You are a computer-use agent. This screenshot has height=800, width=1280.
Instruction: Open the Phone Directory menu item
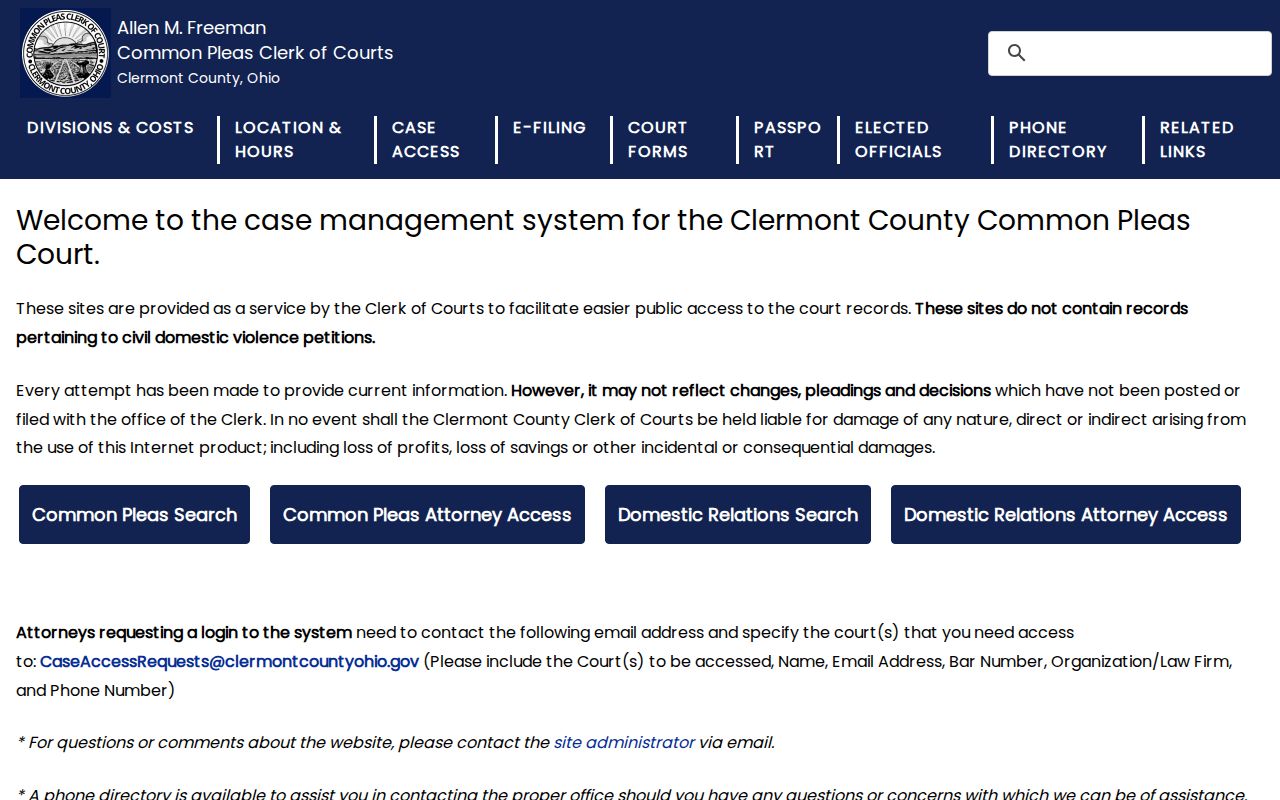coord(1058,140)
